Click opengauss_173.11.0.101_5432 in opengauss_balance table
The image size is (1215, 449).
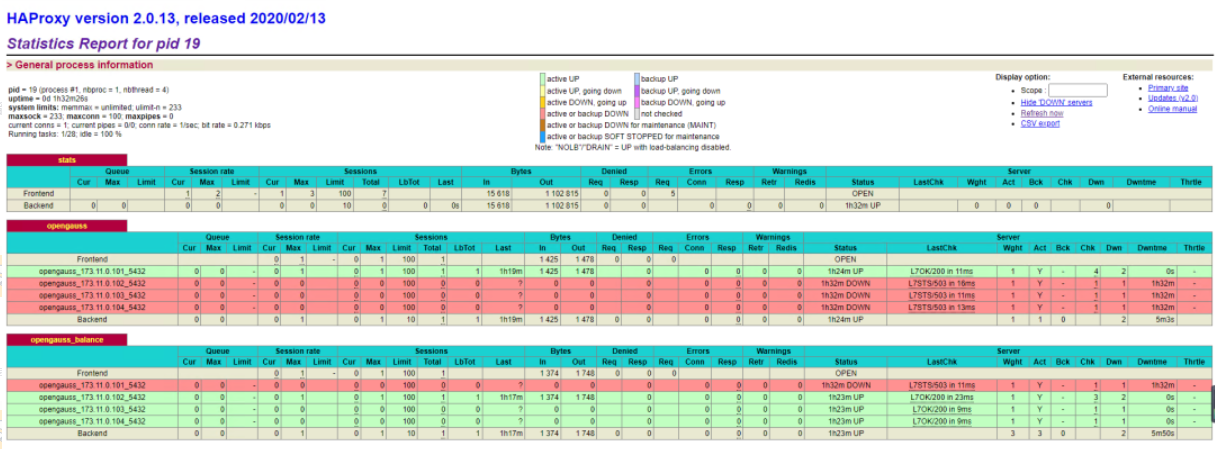(x=92, y=385)
